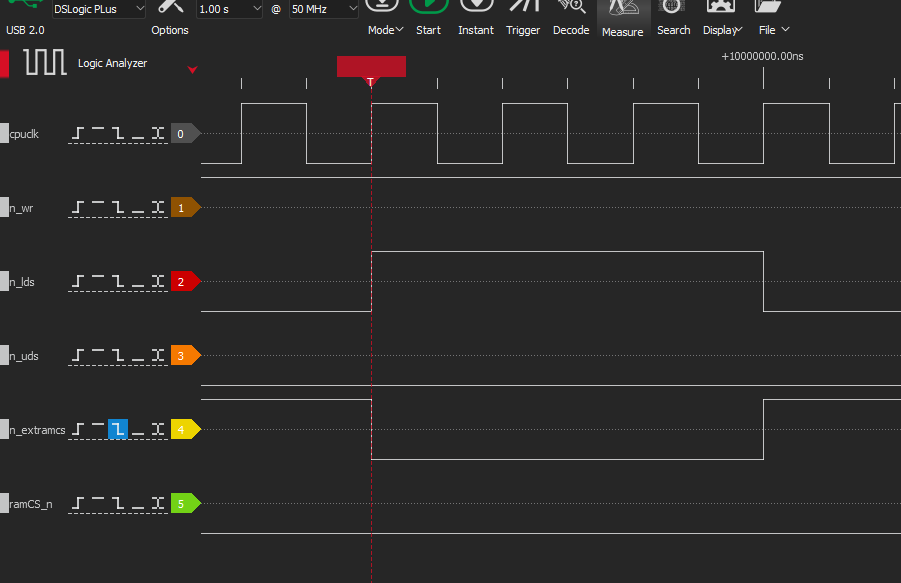Image resolution: width=901 pixels, height=583 pixels.
Task: Set rising edge trigger on cpuclk
Action: click(78, 133)
